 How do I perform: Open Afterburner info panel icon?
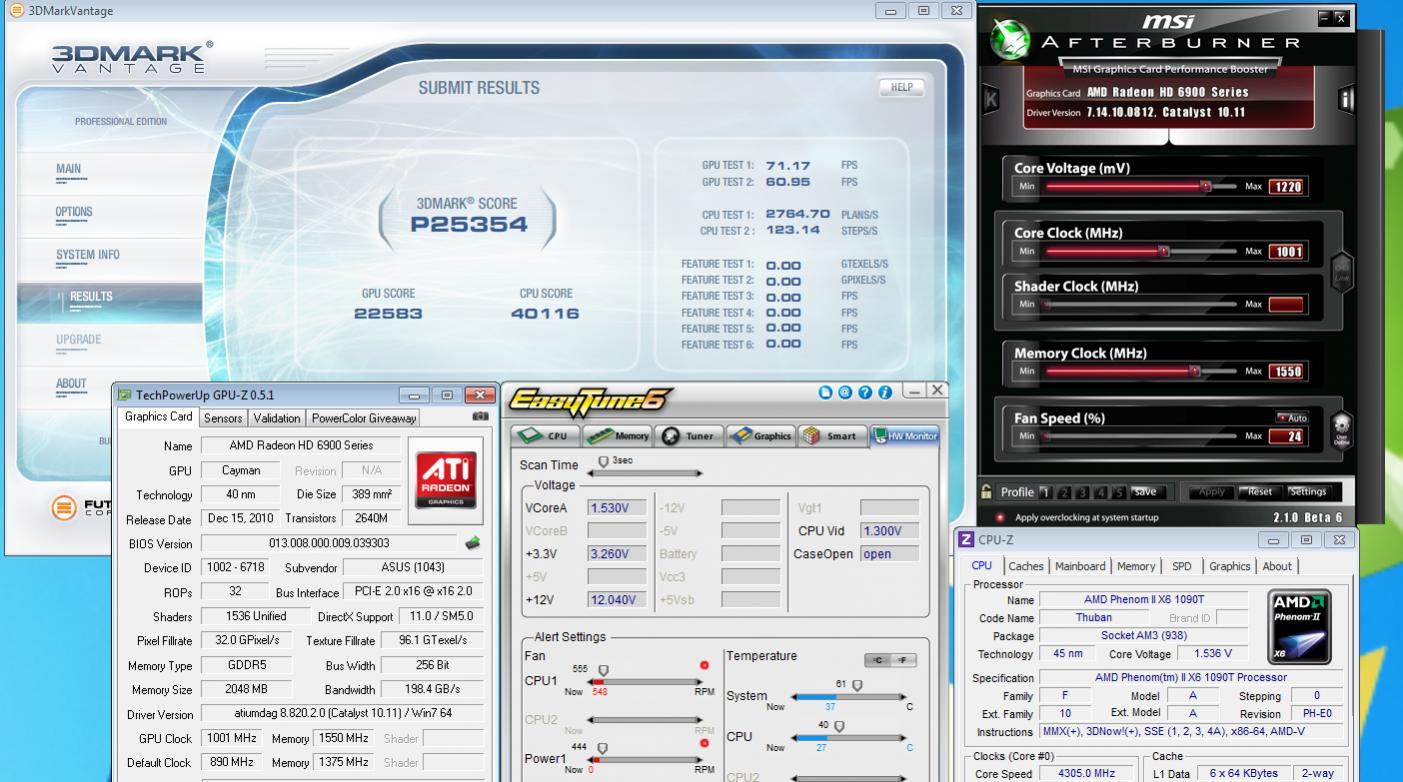[1345, 99]
